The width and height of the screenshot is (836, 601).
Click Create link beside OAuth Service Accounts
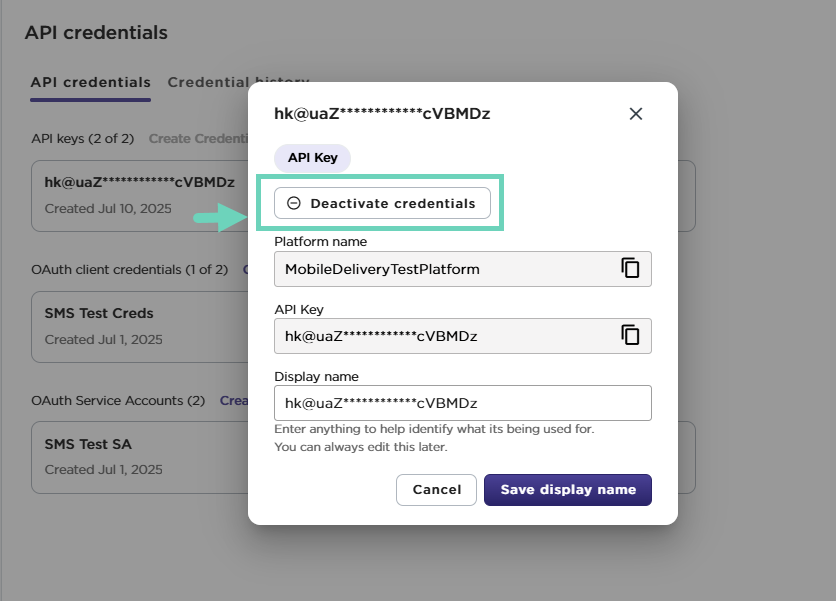click(x=234, y=400)
